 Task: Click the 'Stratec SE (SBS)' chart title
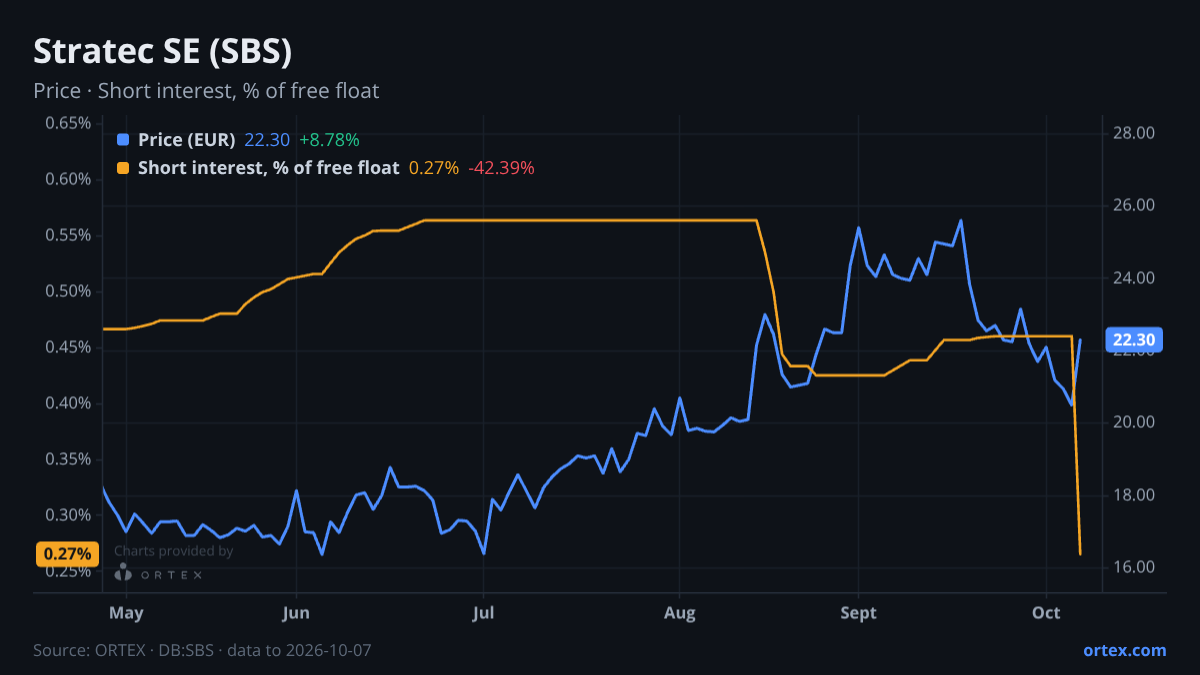(163, 51)
